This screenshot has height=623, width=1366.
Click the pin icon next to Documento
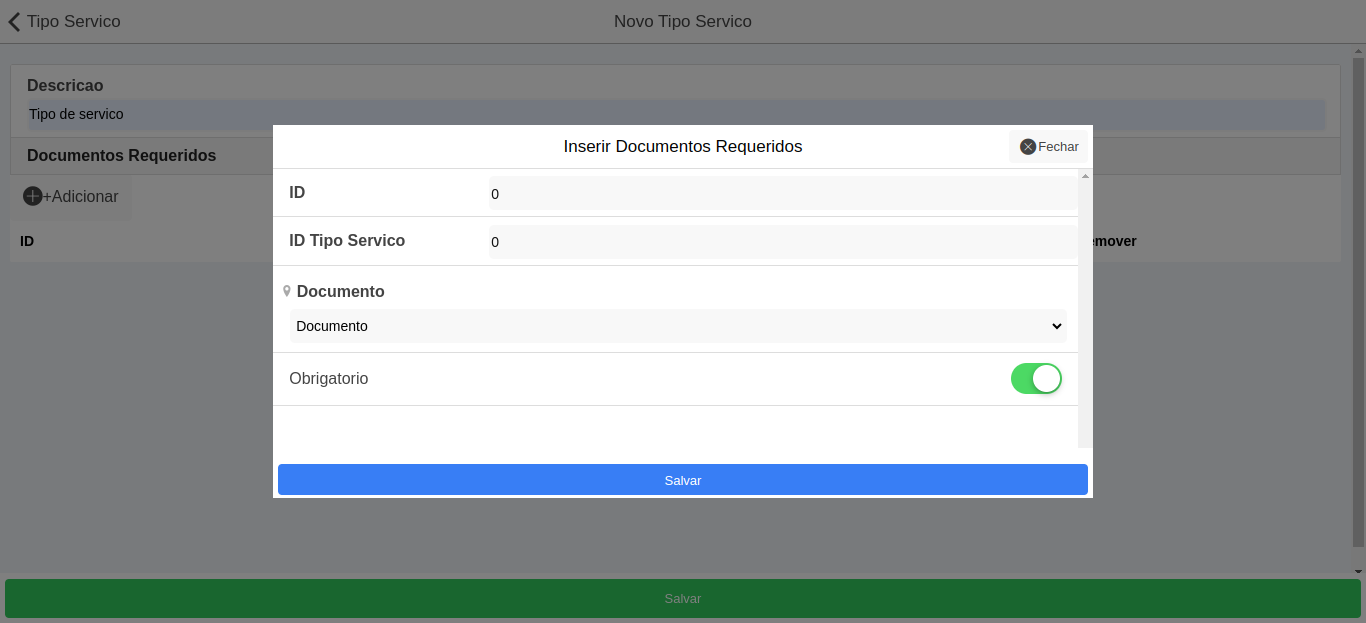point(287,291)
